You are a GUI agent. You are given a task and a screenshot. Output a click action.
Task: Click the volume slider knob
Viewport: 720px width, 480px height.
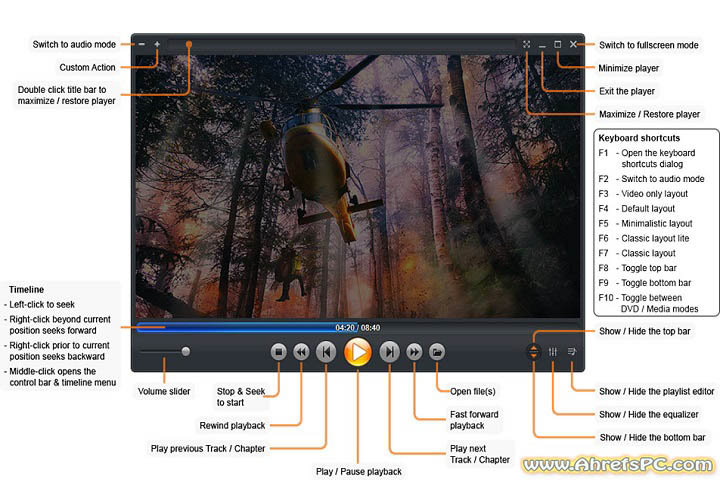tap(186, 351)
